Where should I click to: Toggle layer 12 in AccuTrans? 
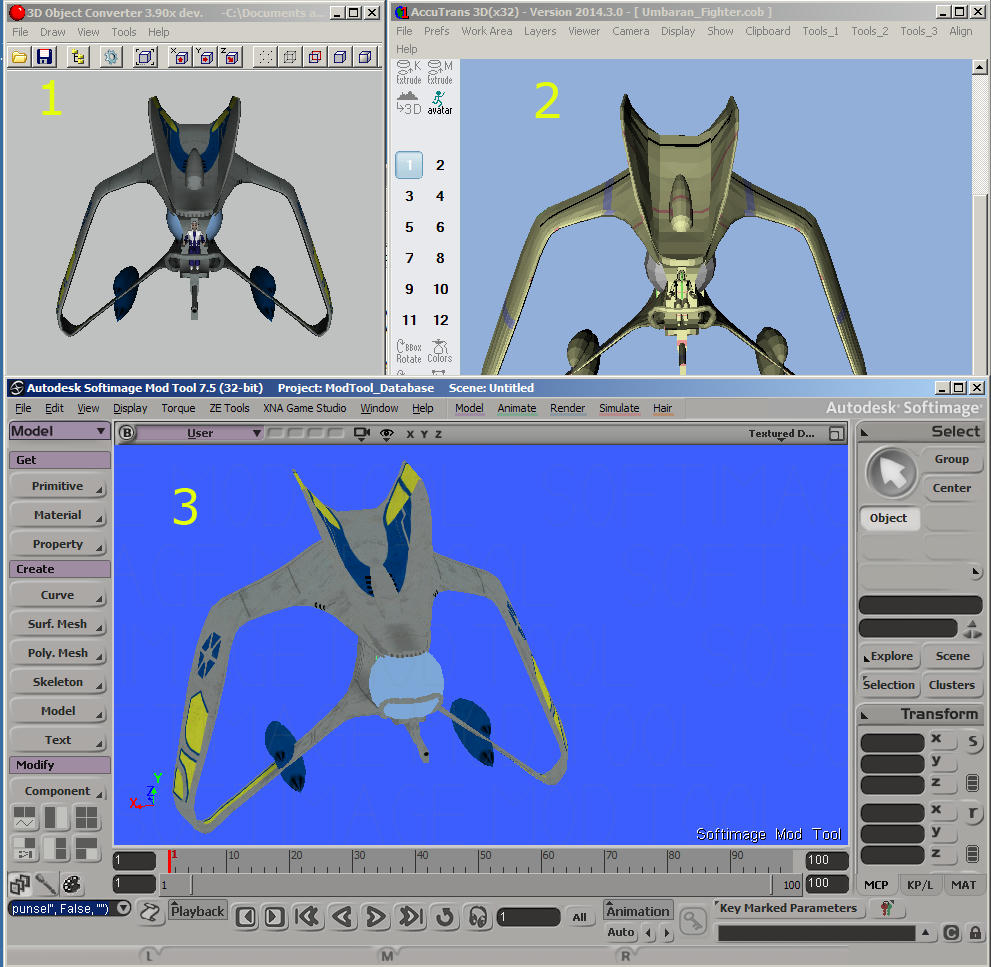(440, 320)
